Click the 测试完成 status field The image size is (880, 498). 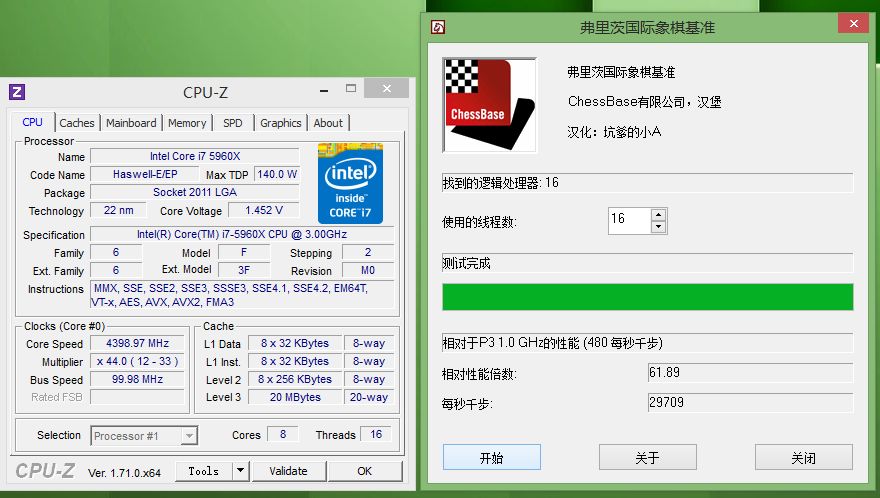[x=648, y=263]
